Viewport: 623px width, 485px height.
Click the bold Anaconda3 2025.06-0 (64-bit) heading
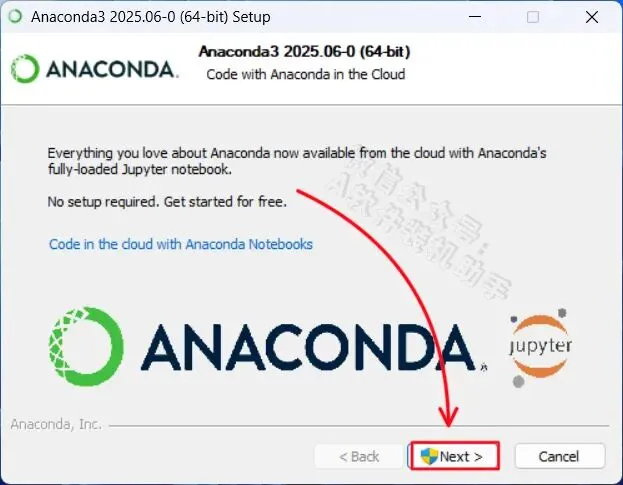click(x=304, y=52)
